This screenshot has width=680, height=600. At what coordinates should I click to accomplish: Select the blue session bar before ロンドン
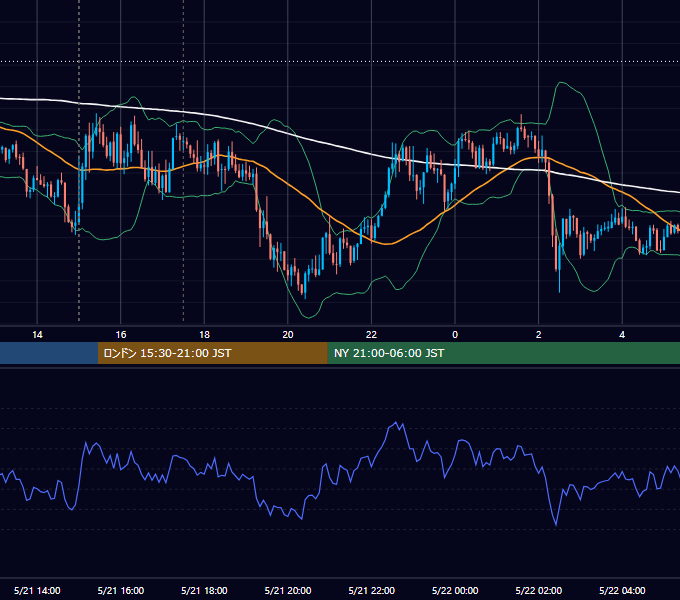tap(49, 353)
